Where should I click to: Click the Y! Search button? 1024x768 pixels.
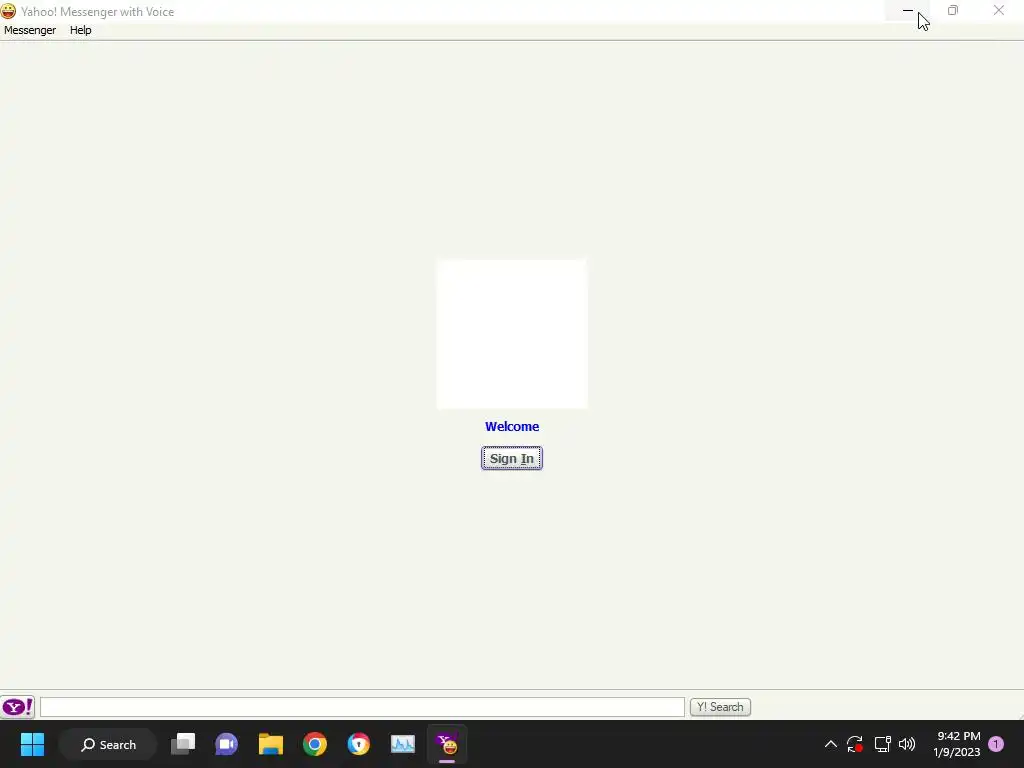[720, 707]
